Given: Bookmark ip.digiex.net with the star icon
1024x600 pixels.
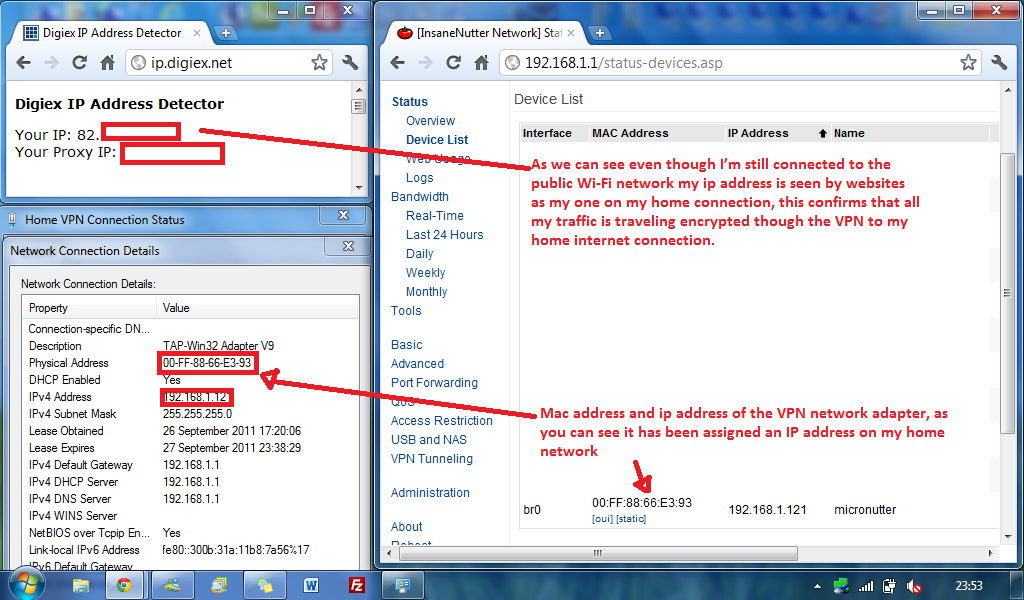Looking at the screenshot, I should 319,63.
